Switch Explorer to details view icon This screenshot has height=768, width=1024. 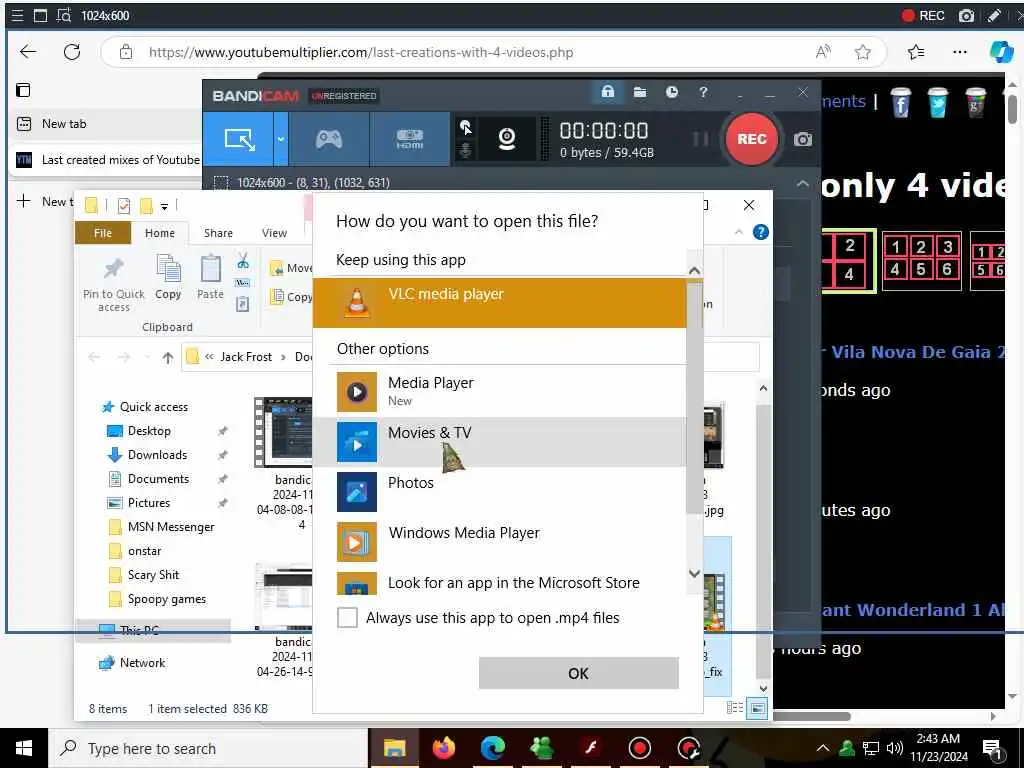click(x=735, y=708)
